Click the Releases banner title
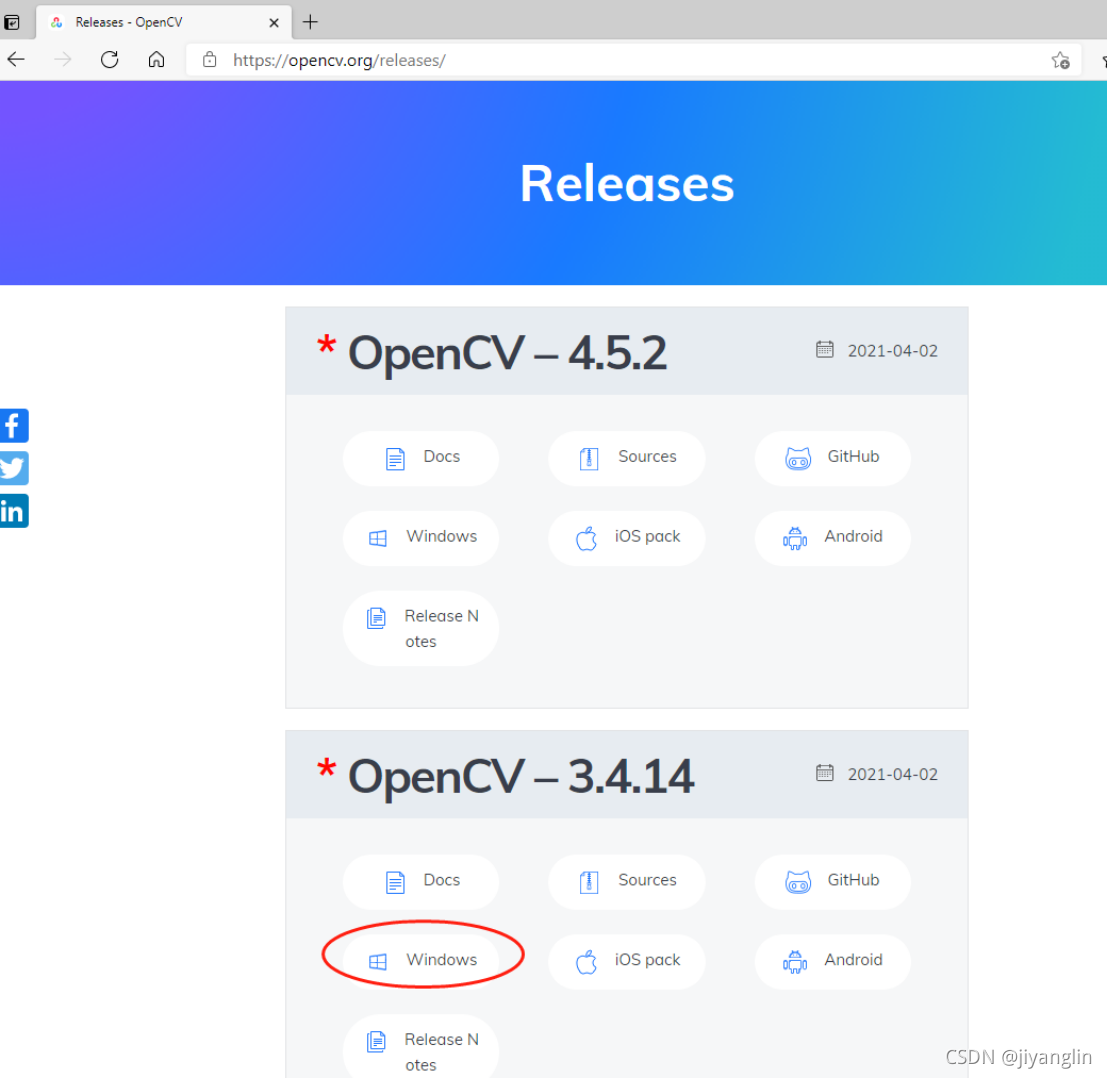Viewport: 1107px width, 1078px height. (627, 184)
